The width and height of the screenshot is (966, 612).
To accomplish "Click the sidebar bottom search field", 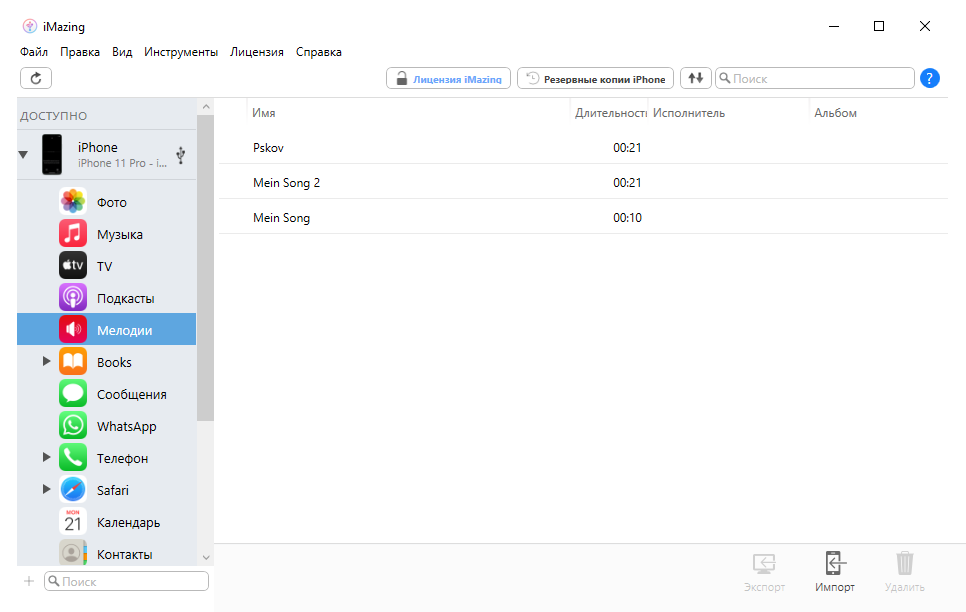I will pos(126,581).
